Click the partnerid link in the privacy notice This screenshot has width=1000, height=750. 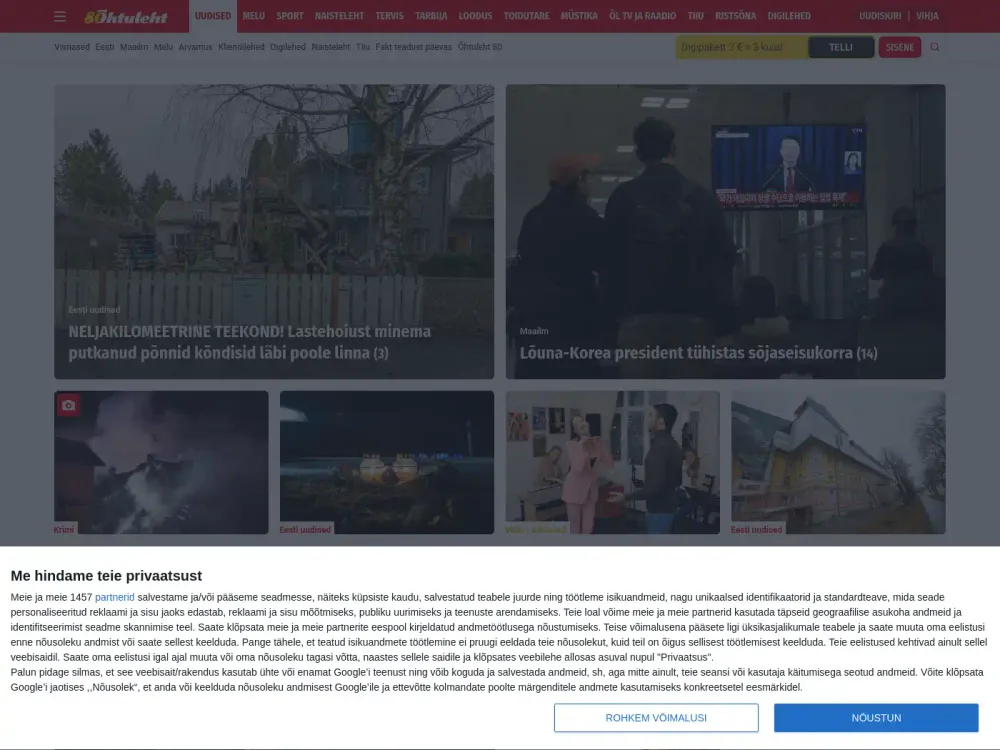click(114, 596)
